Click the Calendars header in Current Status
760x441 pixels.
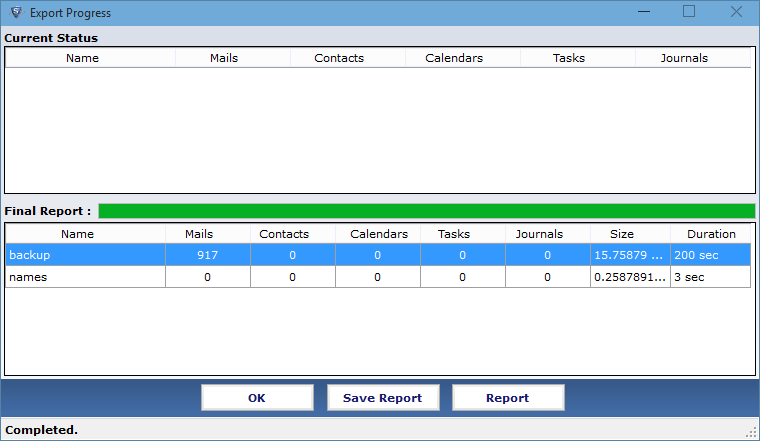(454, 58)
